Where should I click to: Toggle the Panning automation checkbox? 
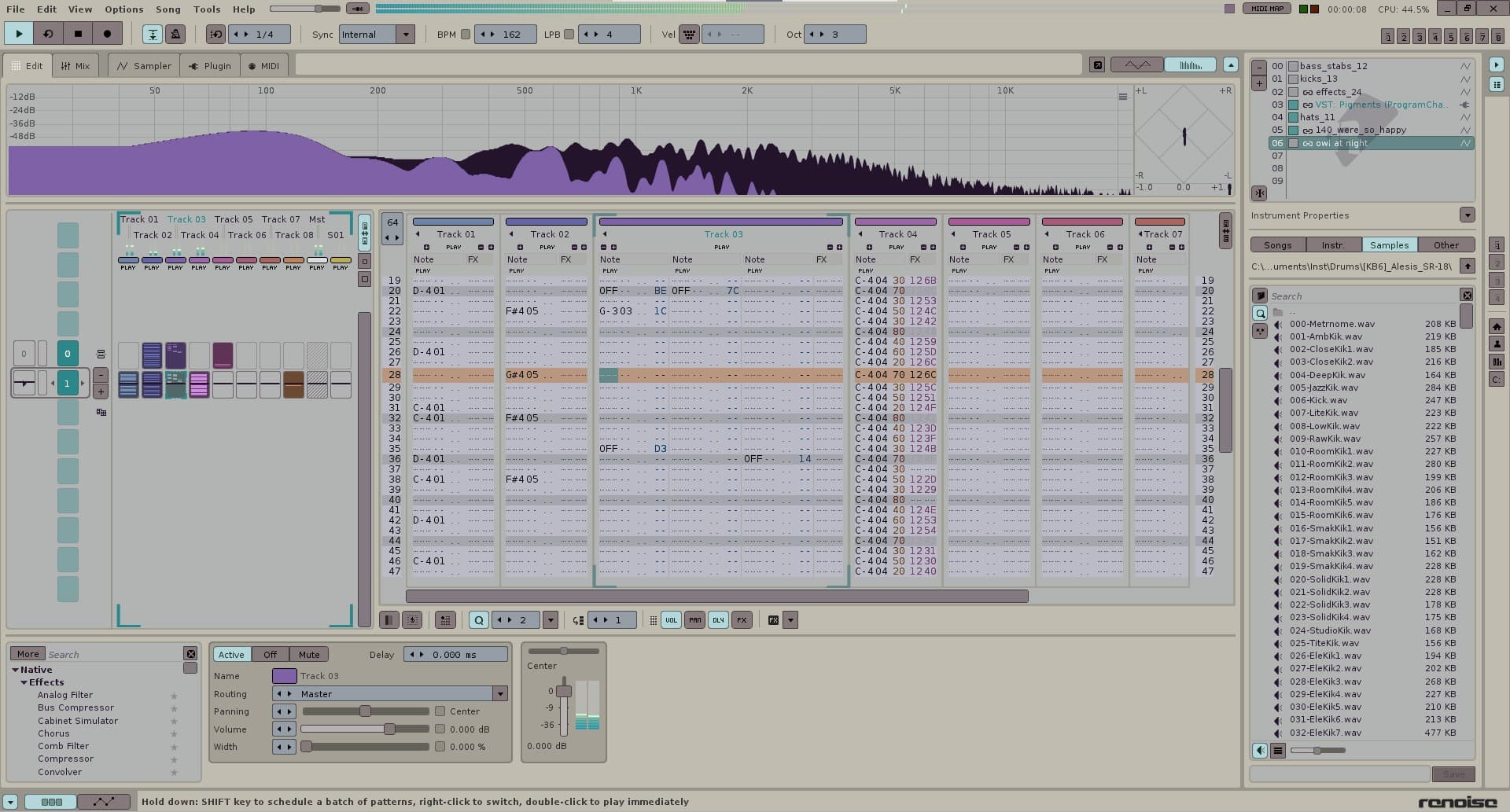click(440, 711)
